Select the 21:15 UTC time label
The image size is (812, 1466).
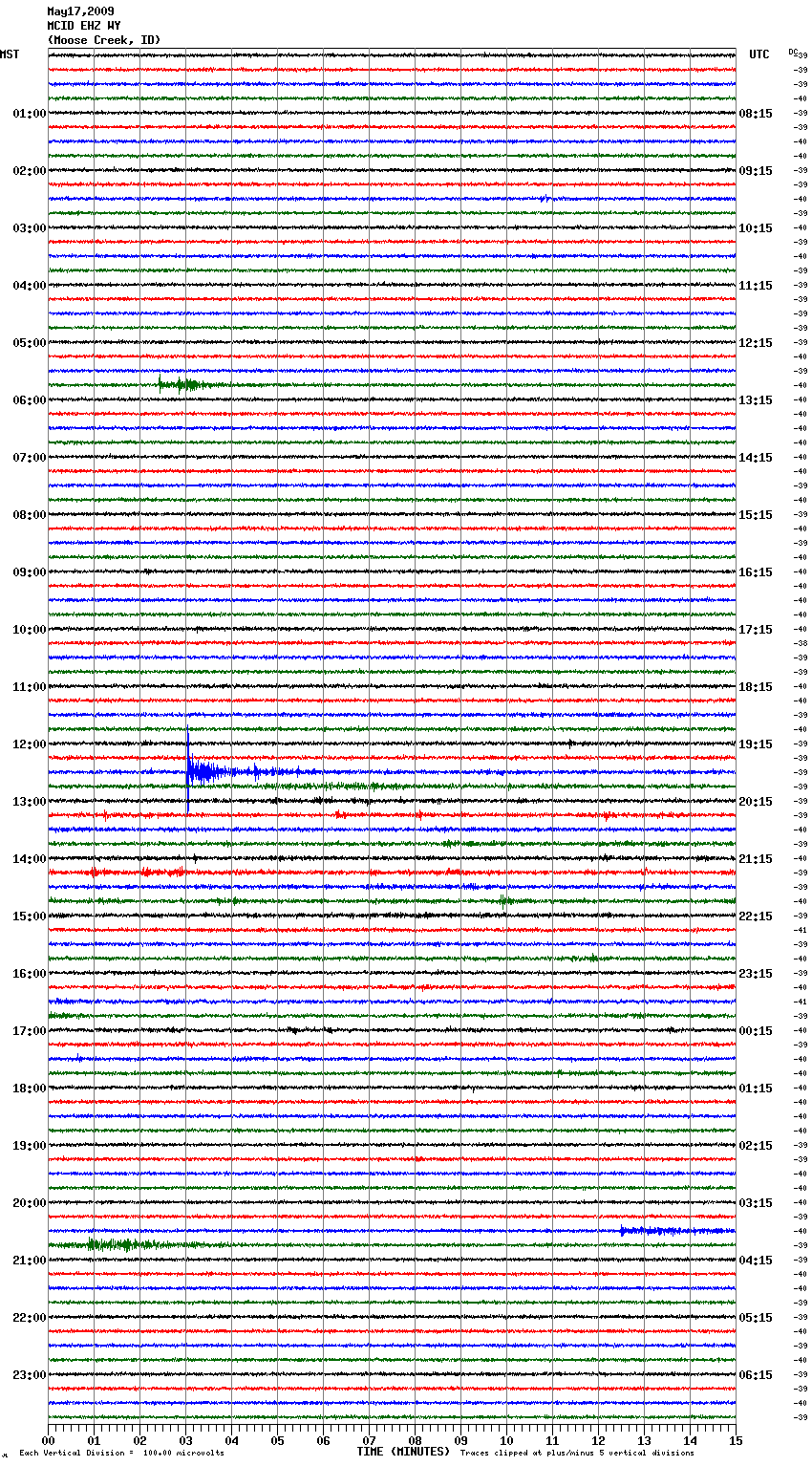pyautogui.click(x=756, y=859)
